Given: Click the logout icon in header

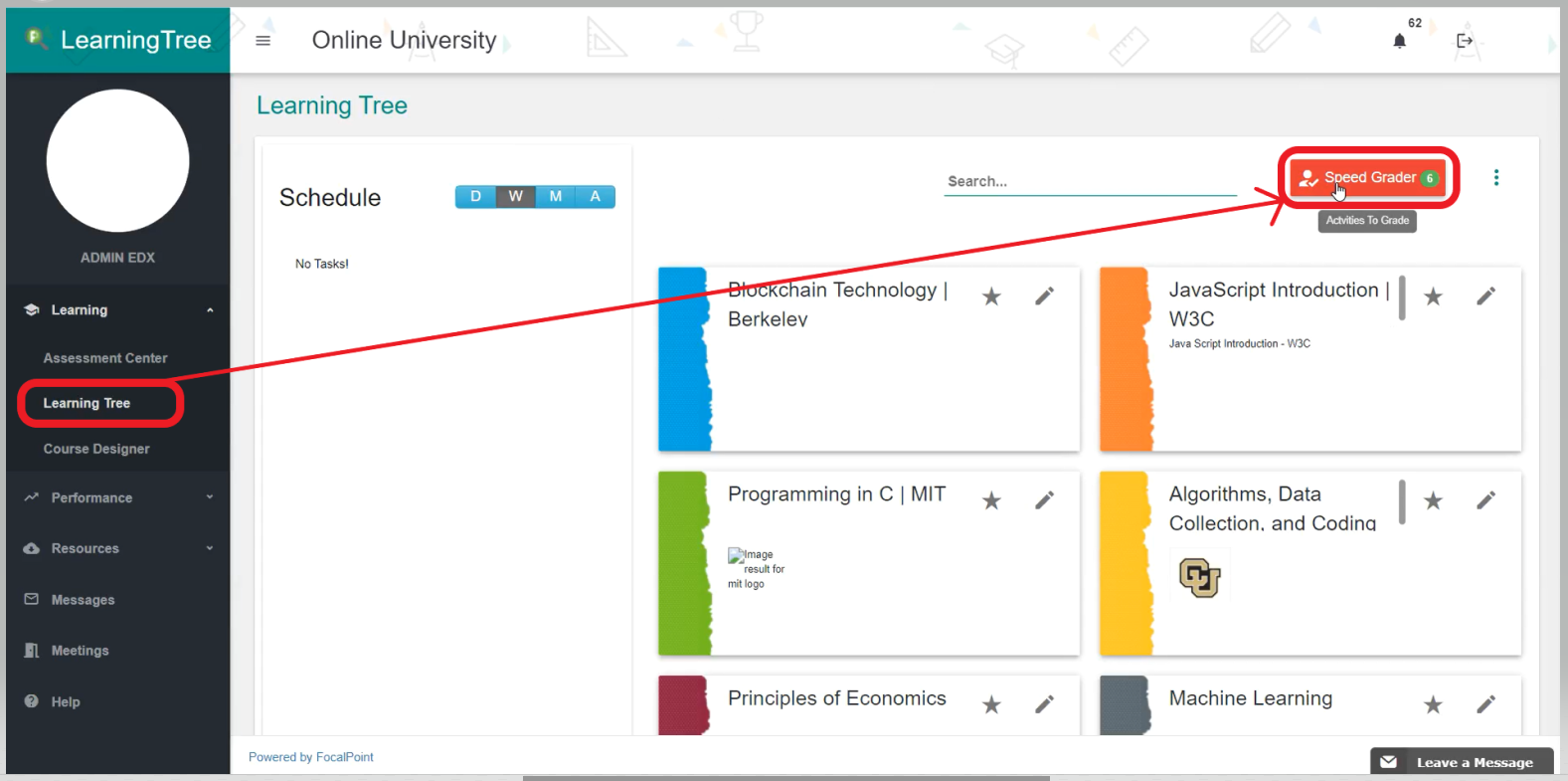Looking at the screenshot, I should (x=1464, y=41).
